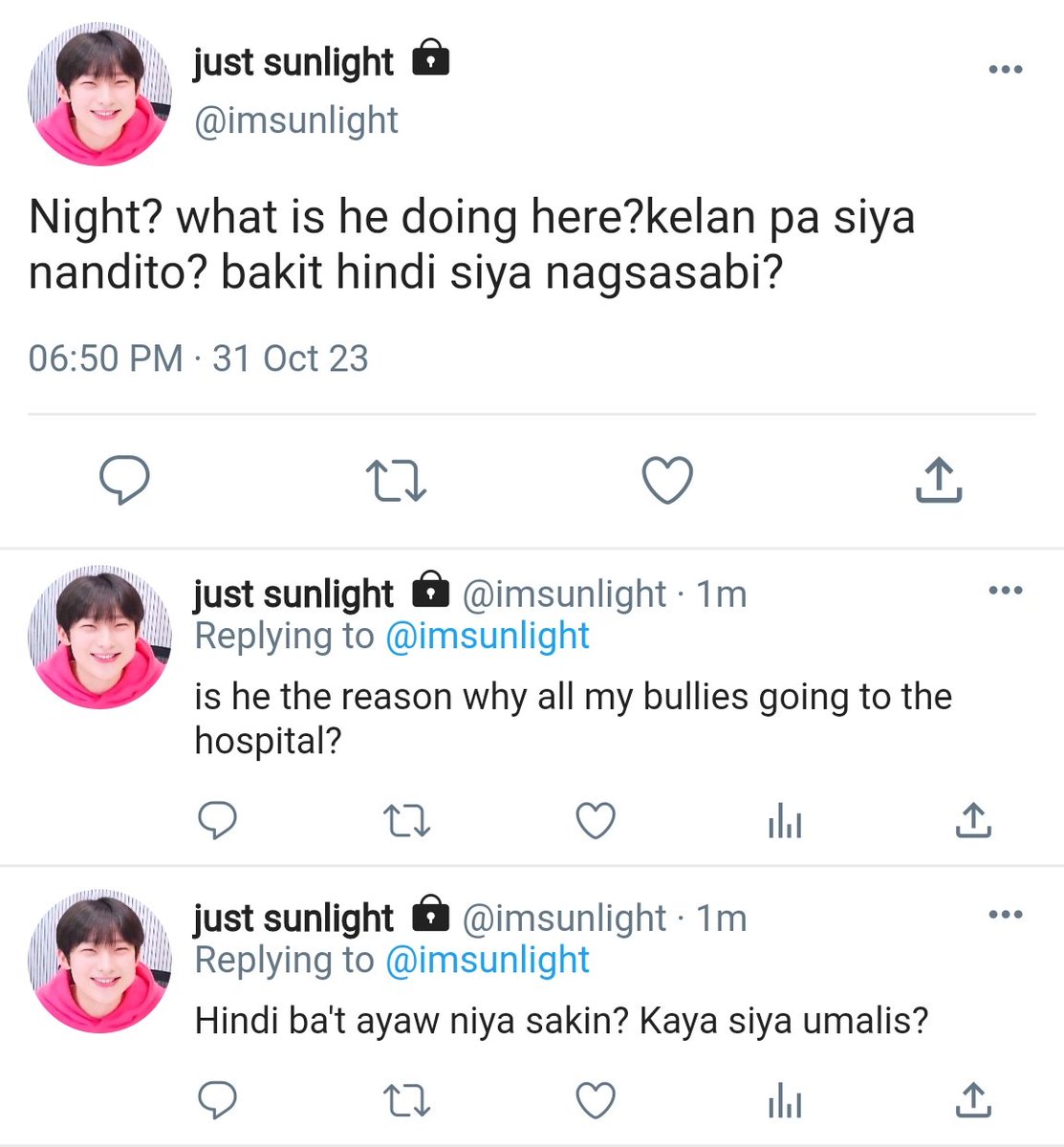Open more options on the last reply

(x=1005, y=915)
